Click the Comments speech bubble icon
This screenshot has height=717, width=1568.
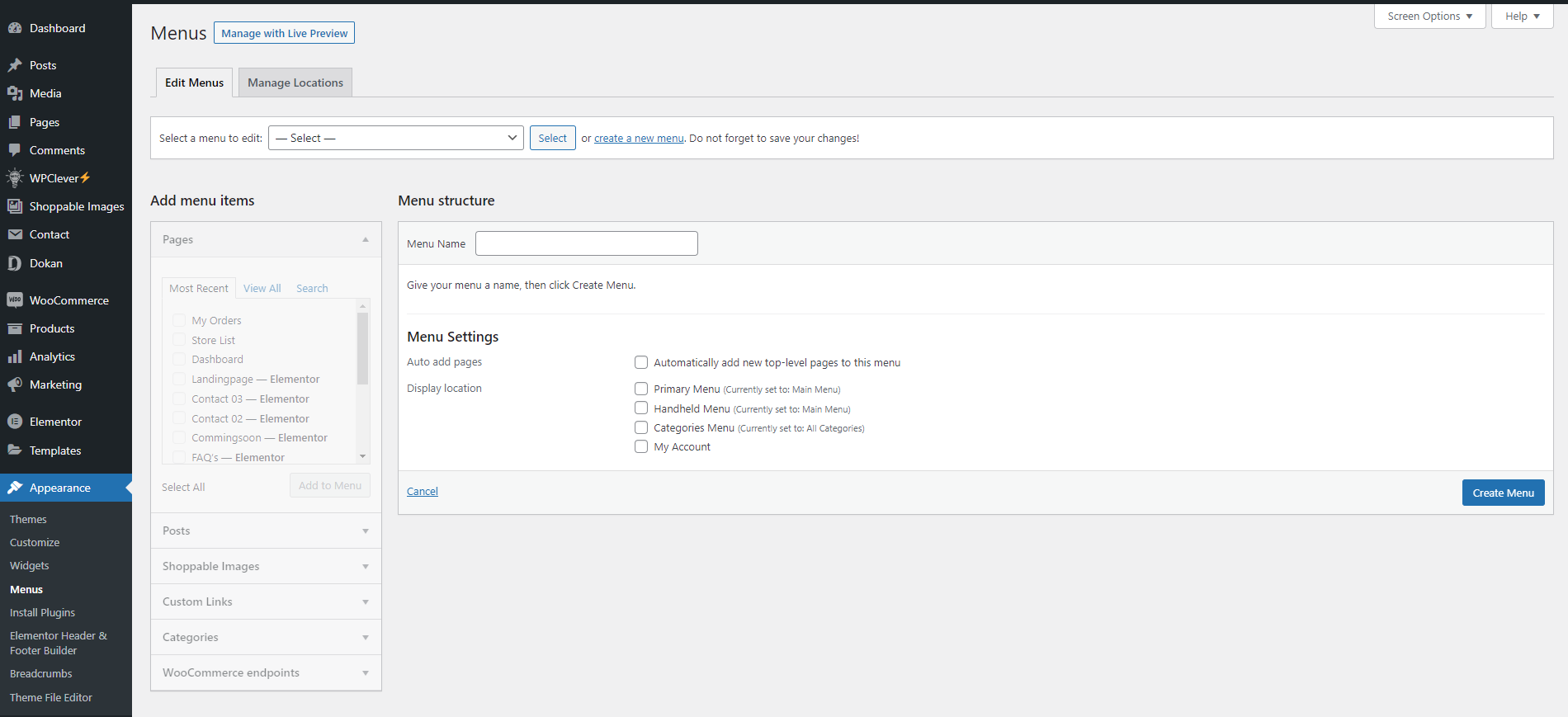pos(15,150)
